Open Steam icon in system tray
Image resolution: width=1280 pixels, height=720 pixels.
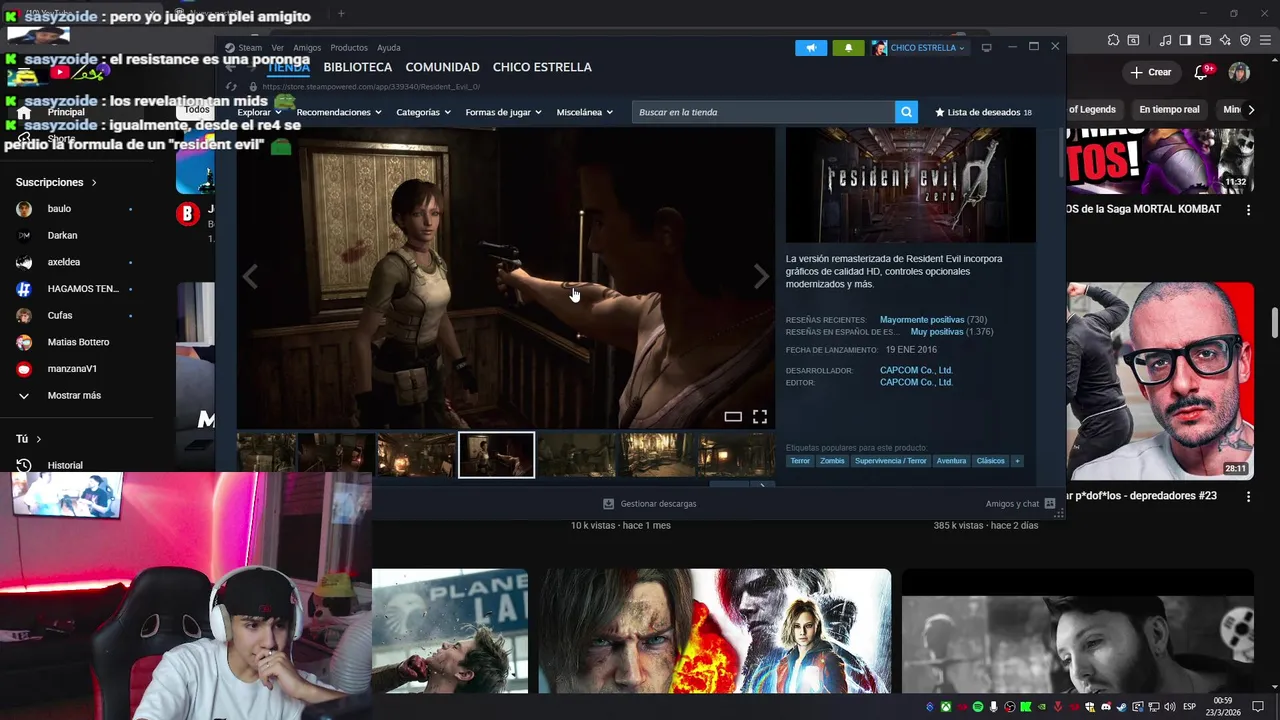1122,707
